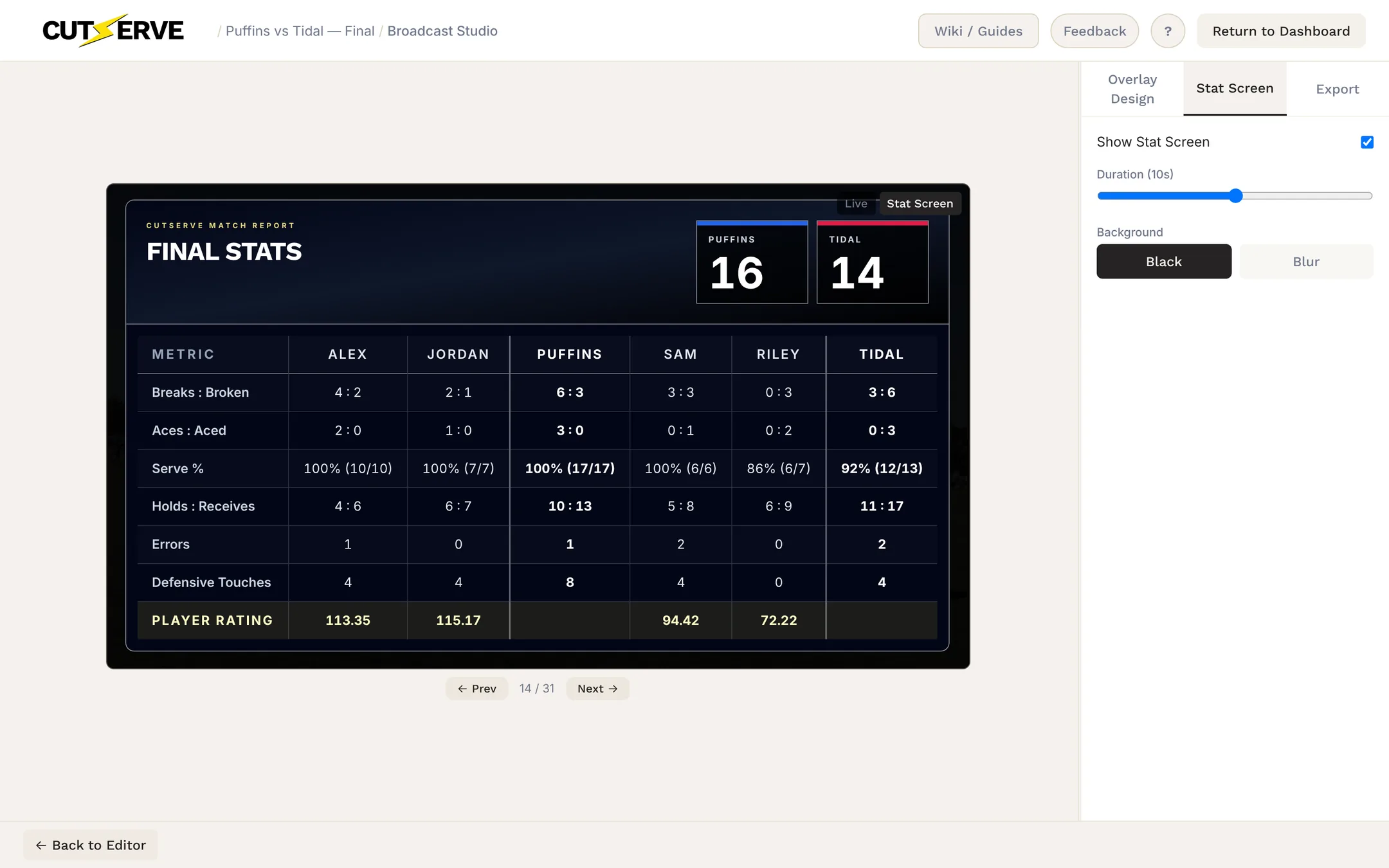This screenshot has height=868, width=1389.
Task: Click the Duration (10s) label
Action: click(1134, 174)
